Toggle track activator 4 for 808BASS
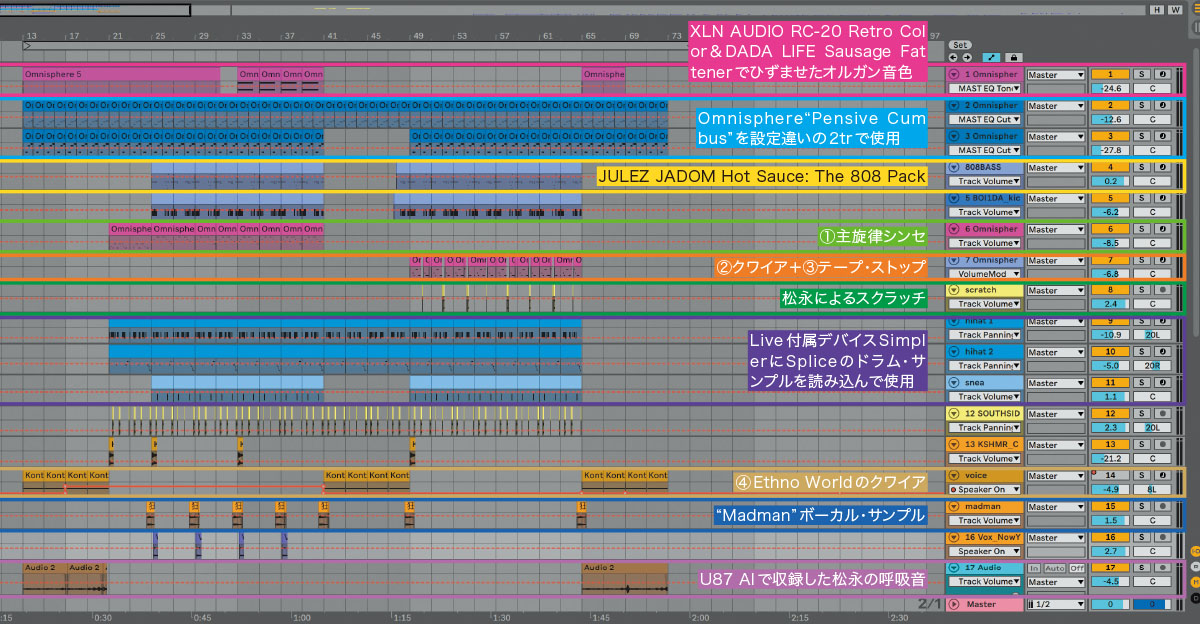Viewport: 1200px width, 624px height. [x=1110, y=167]
